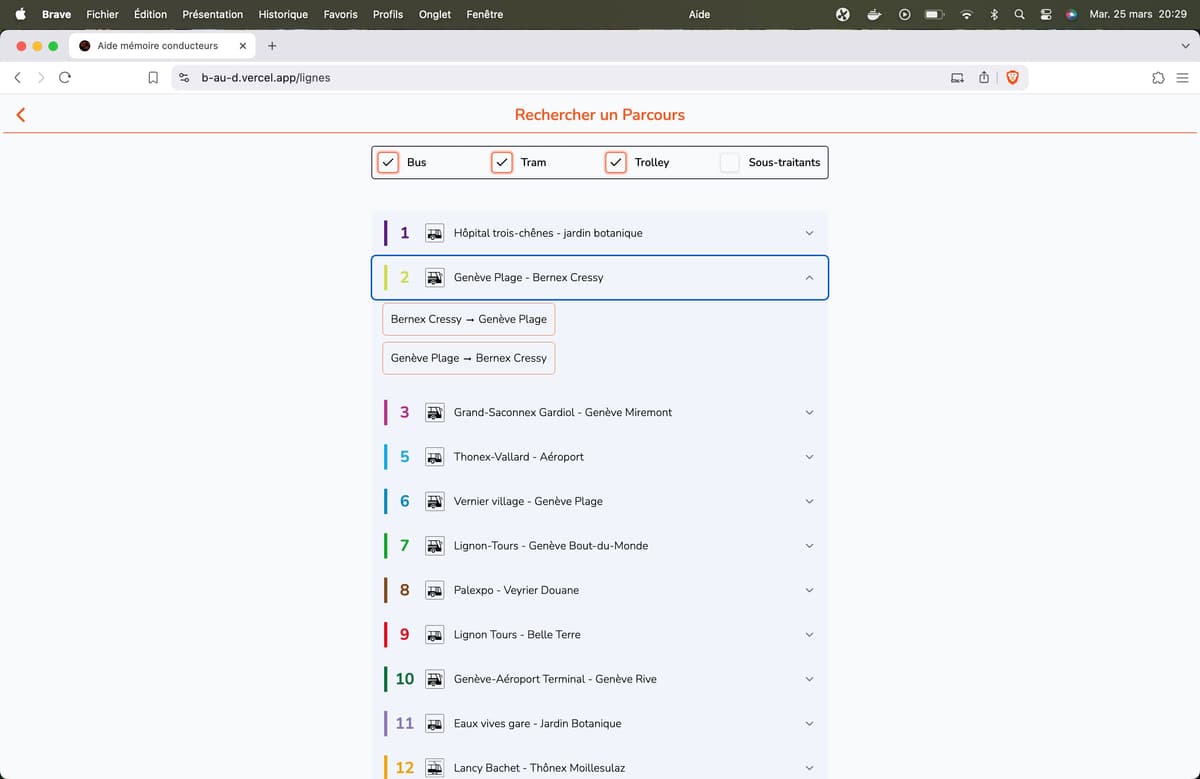Expand line 3 Grand-Saconnex Gardiol row
This screenshot has width=1200, height=779.
pos(600,412)
